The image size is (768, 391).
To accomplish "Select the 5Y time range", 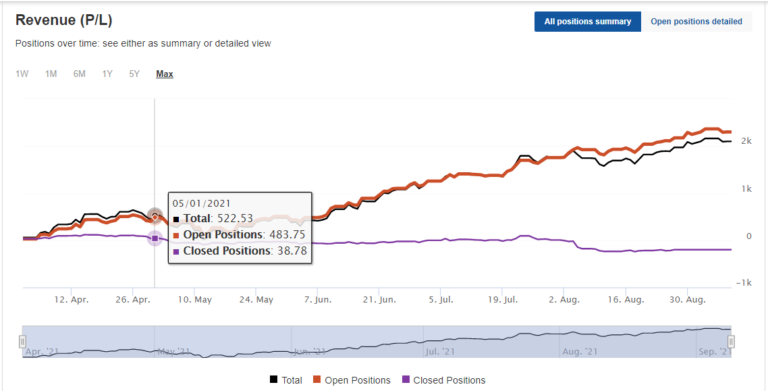I will click(x=134, y=74).
